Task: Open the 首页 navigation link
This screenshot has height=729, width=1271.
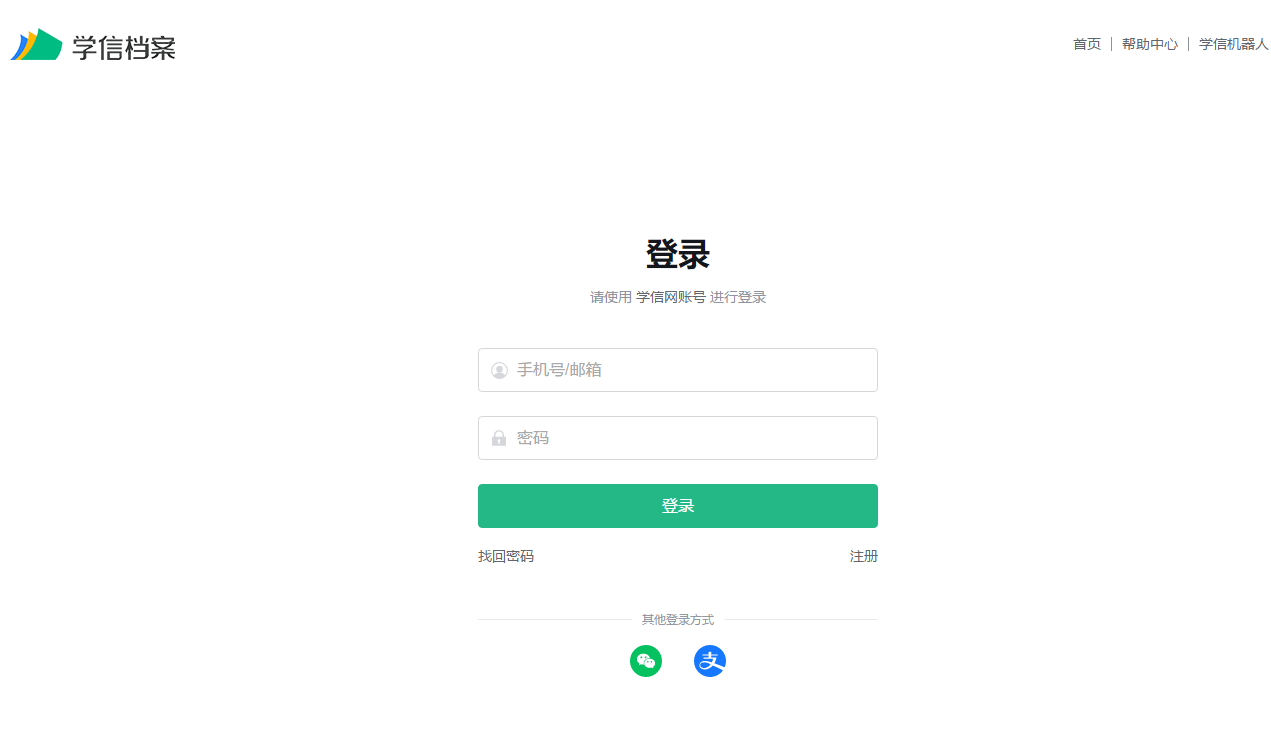Action: [x=1087, y=44]
